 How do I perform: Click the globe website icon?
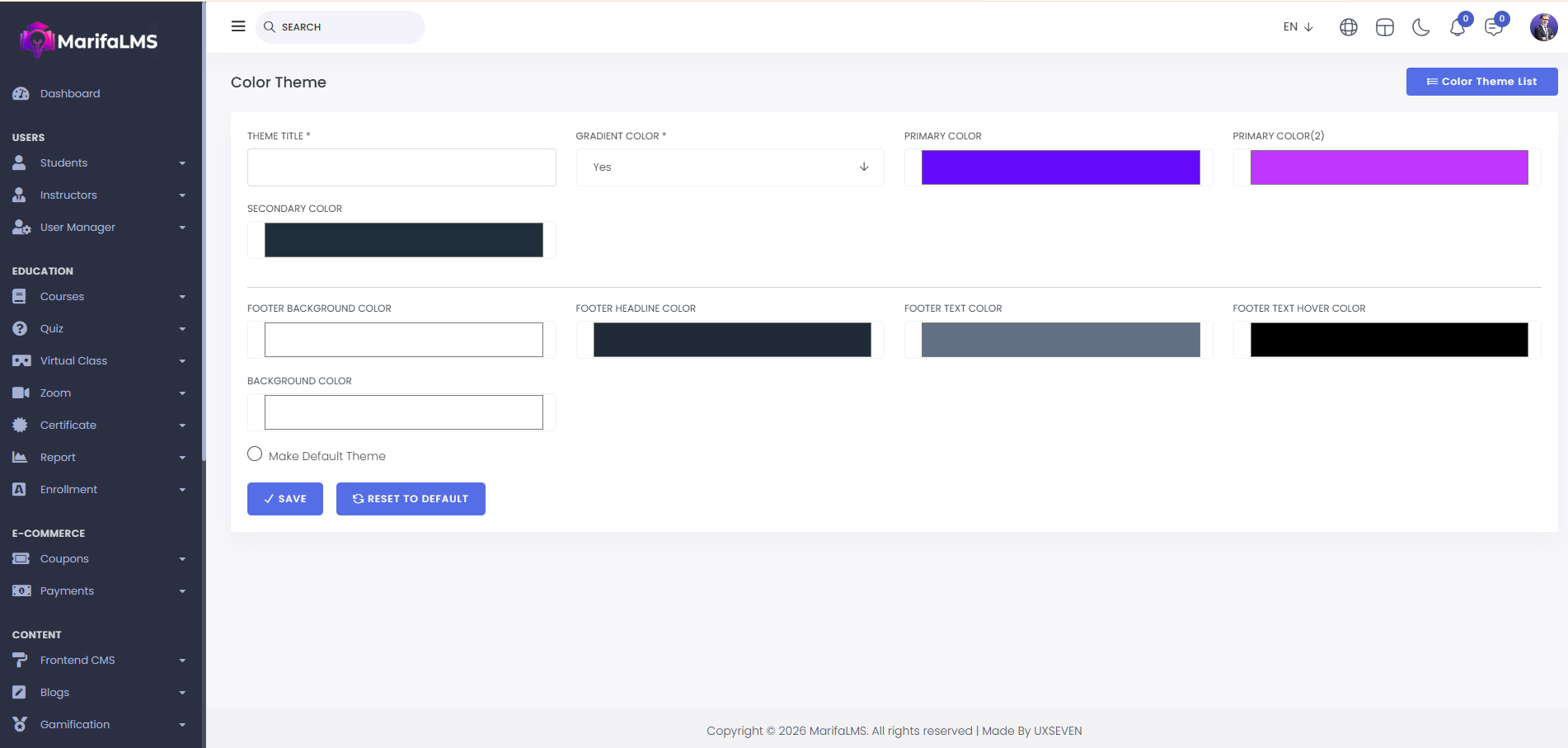(x=1348, y=27)
